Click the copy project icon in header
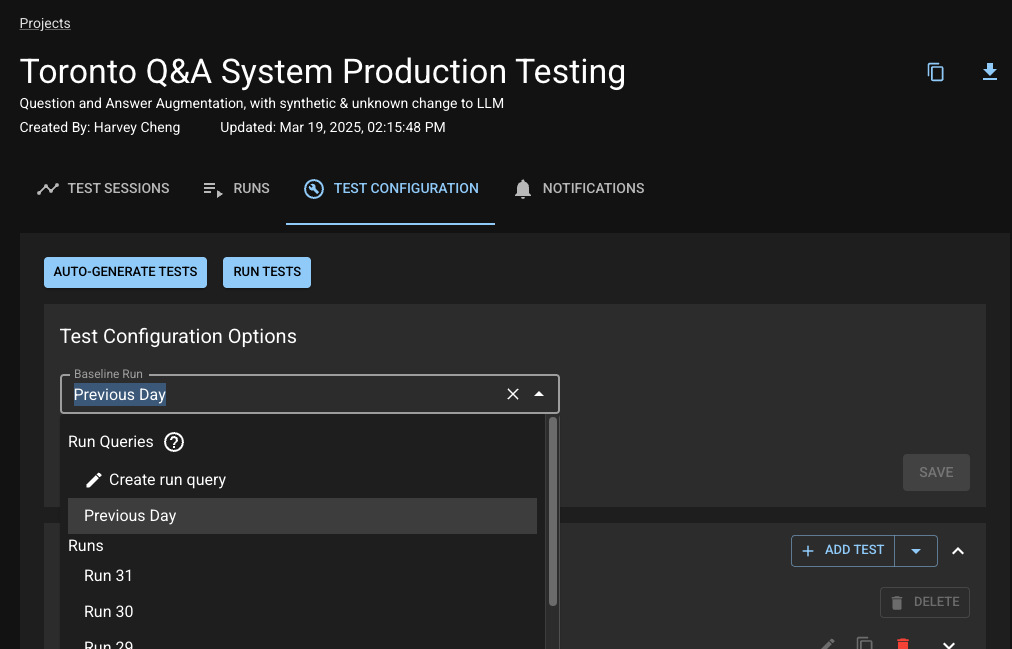1012x649 pixels. (935, 72)
